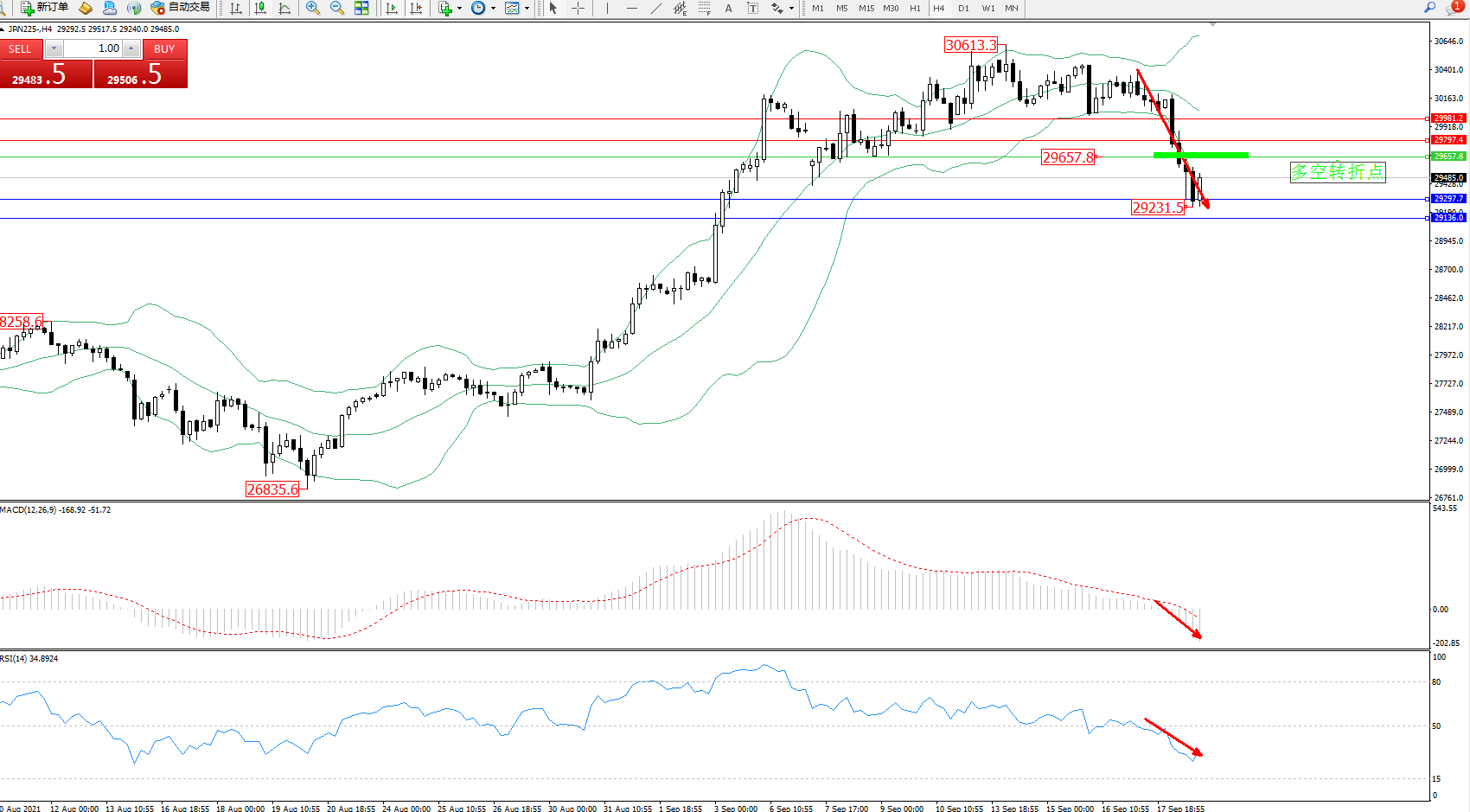The height and width of the screenshot is (812, 1470).
Task: Switch to the D1 timeframe
Action: [963, 8]
